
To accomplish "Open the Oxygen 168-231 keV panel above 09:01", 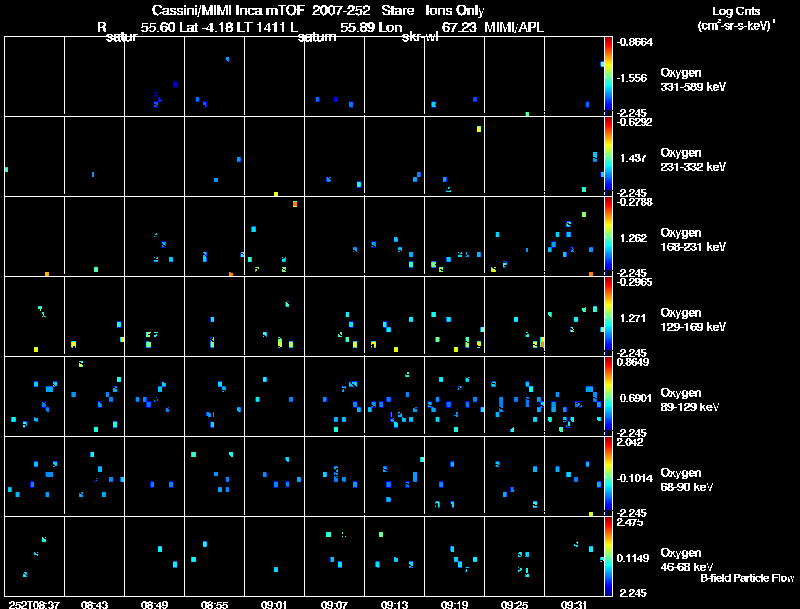I will coord(274,236).
